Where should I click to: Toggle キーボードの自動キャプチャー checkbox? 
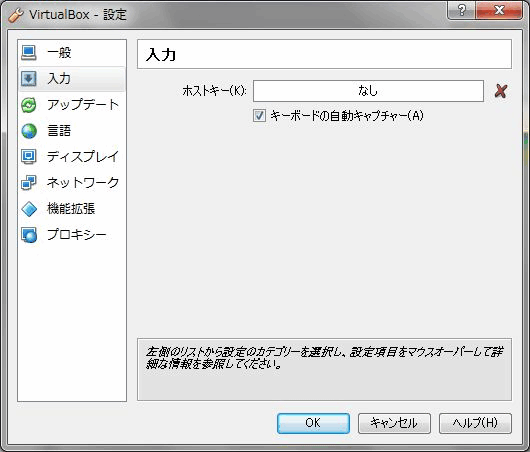point(259,116)
